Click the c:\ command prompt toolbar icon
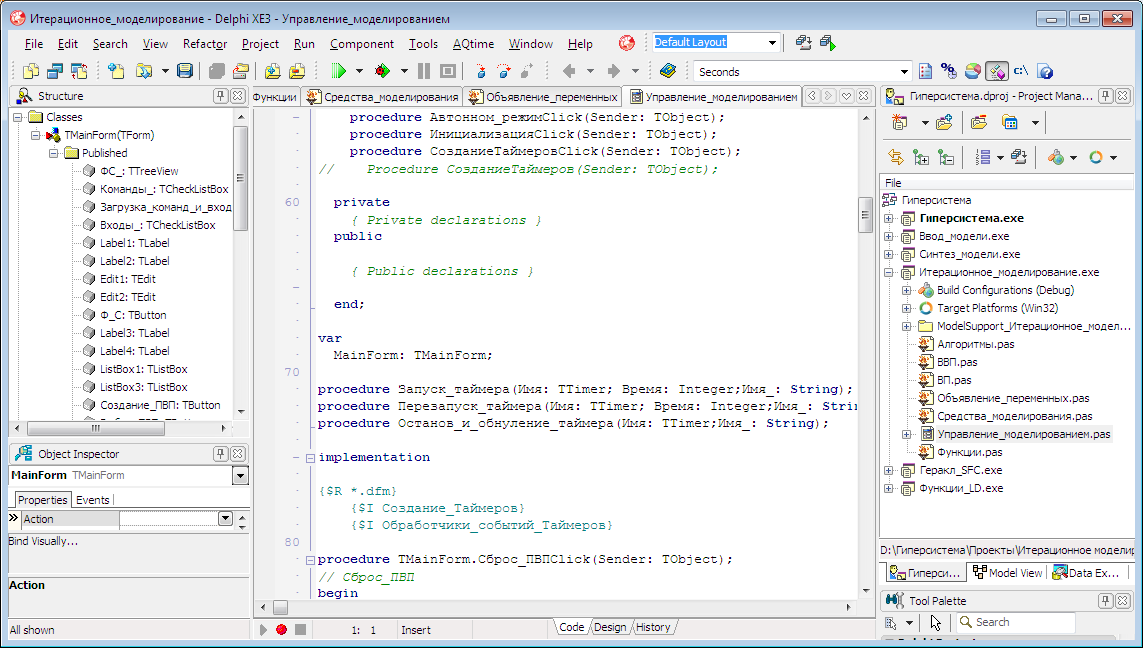Image resolution: width=1143 pixels, height=648 pixels. tap(1021, 71)
